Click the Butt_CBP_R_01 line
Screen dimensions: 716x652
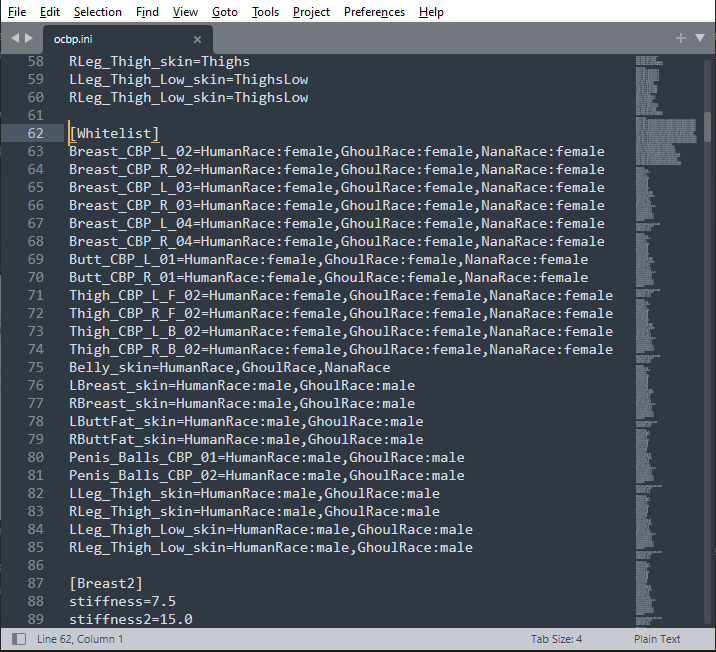tap(329, 278)
